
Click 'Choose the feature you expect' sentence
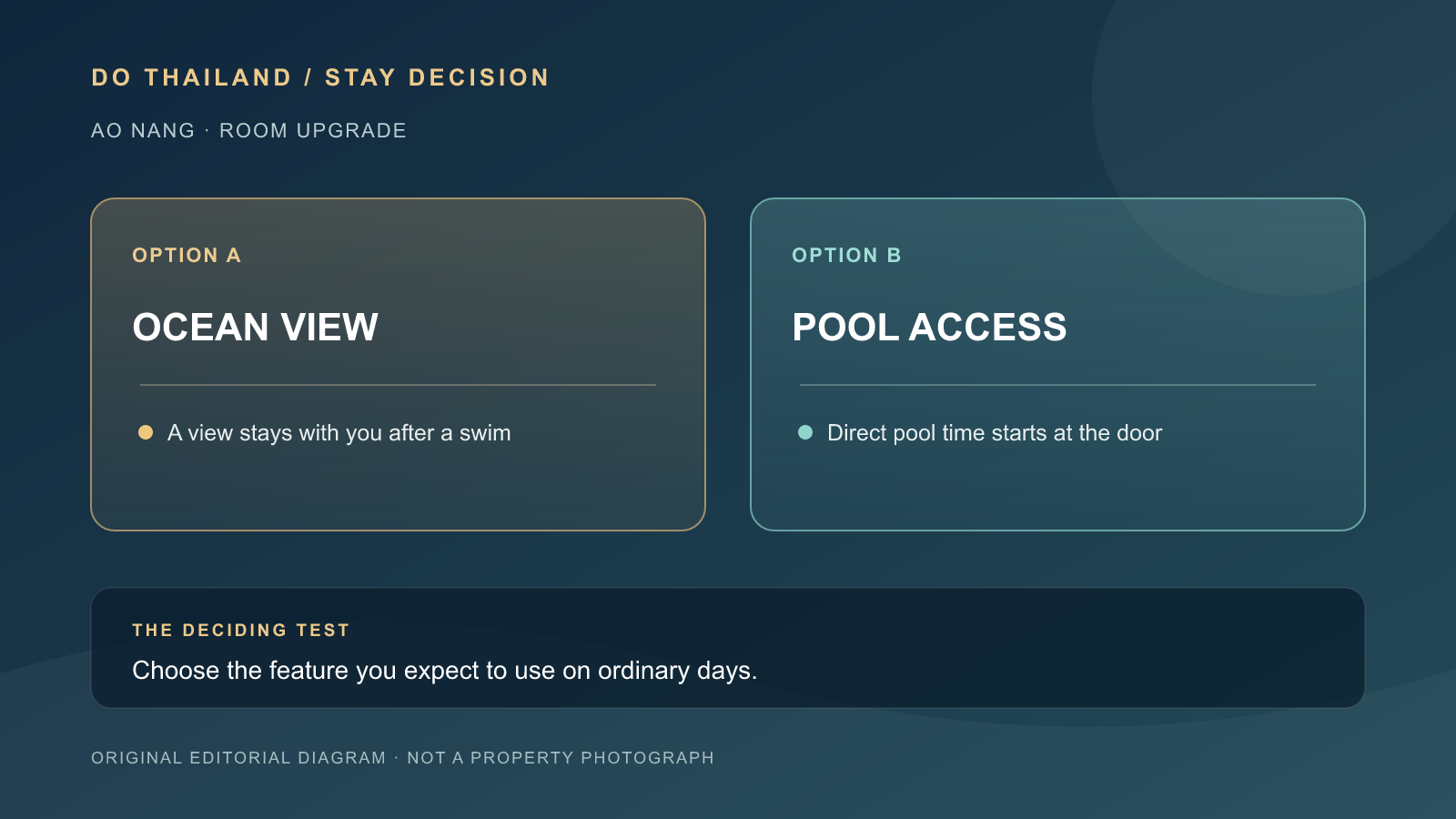click(445, 671)
